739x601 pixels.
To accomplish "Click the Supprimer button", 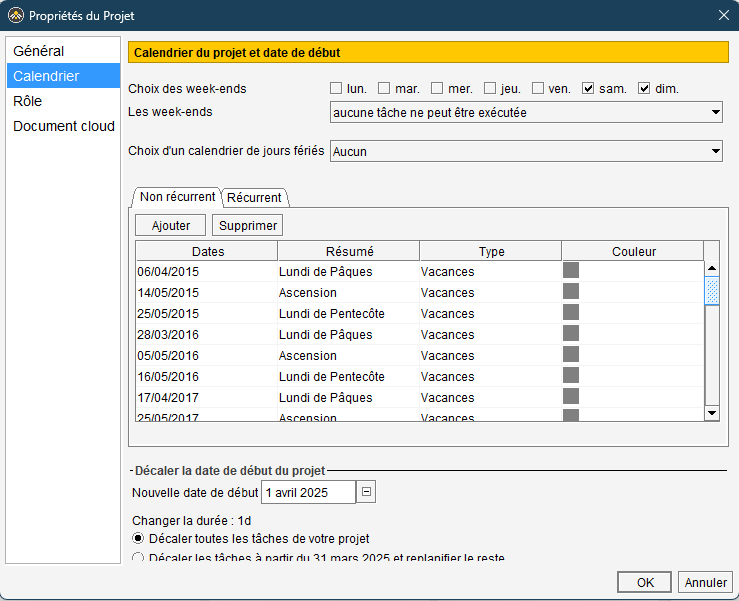I will click(x=247, y=225).
